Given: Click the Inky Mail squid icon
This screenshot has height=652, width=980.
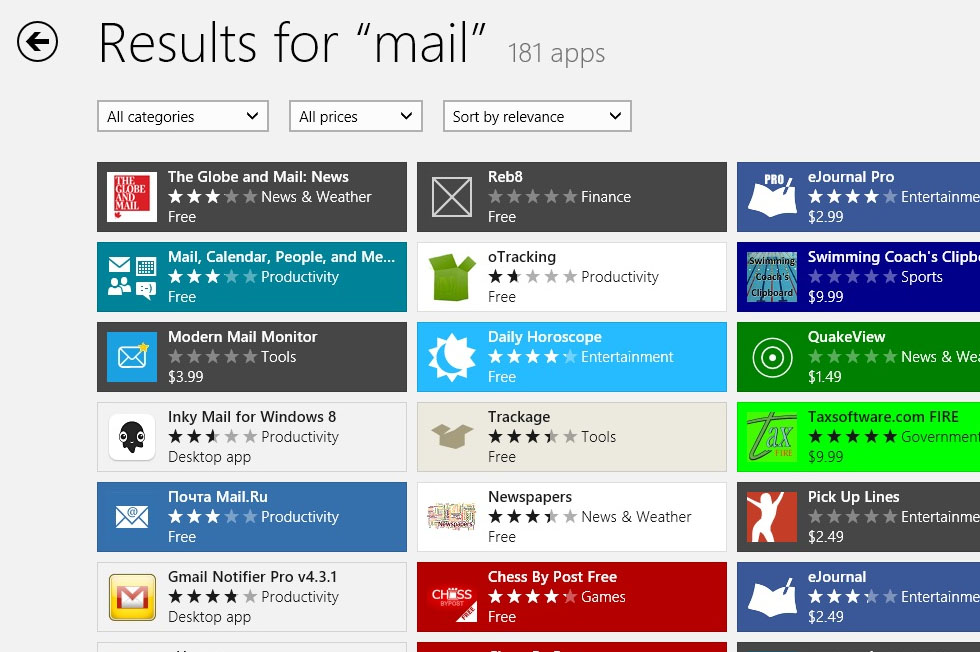Looking at the screenshot, I should click(132, 437).
